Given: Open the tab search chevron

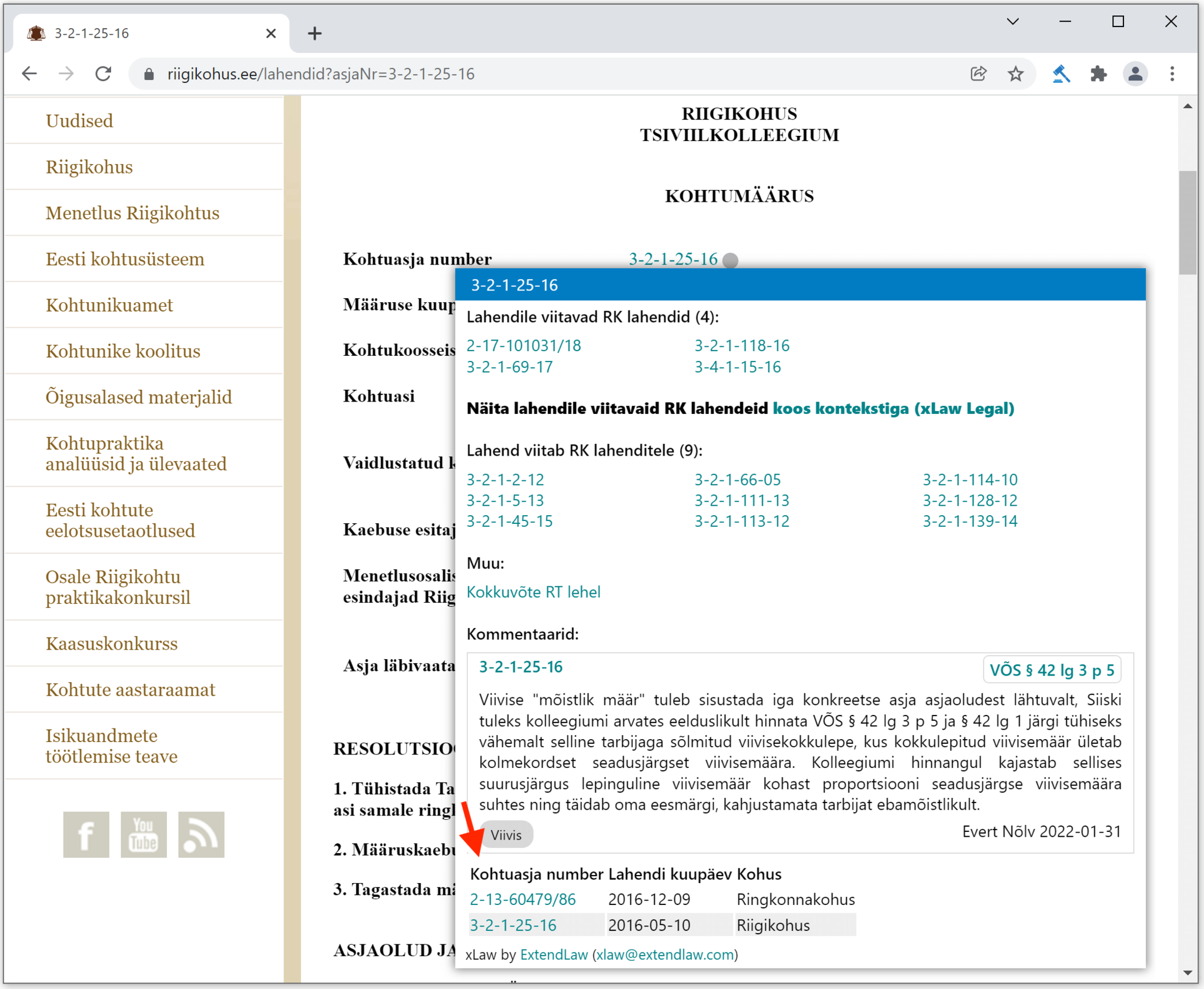Looking at the screenshot, I should pos(1012,21).
